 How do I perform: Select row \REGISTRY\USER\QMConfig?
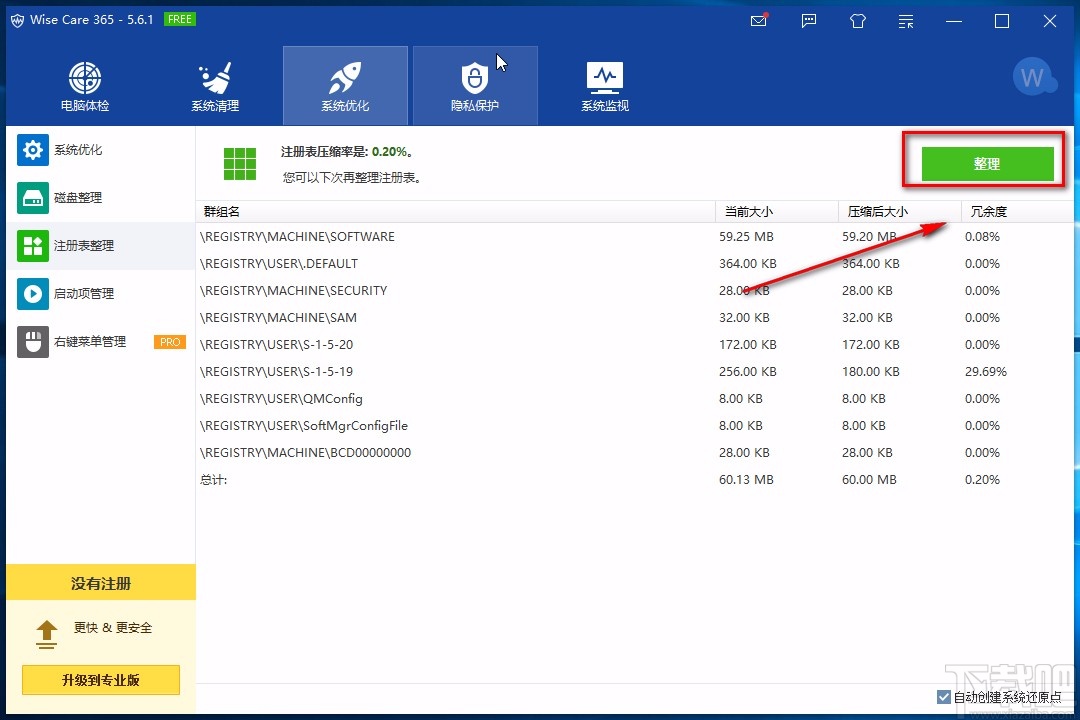click(634, 398)
